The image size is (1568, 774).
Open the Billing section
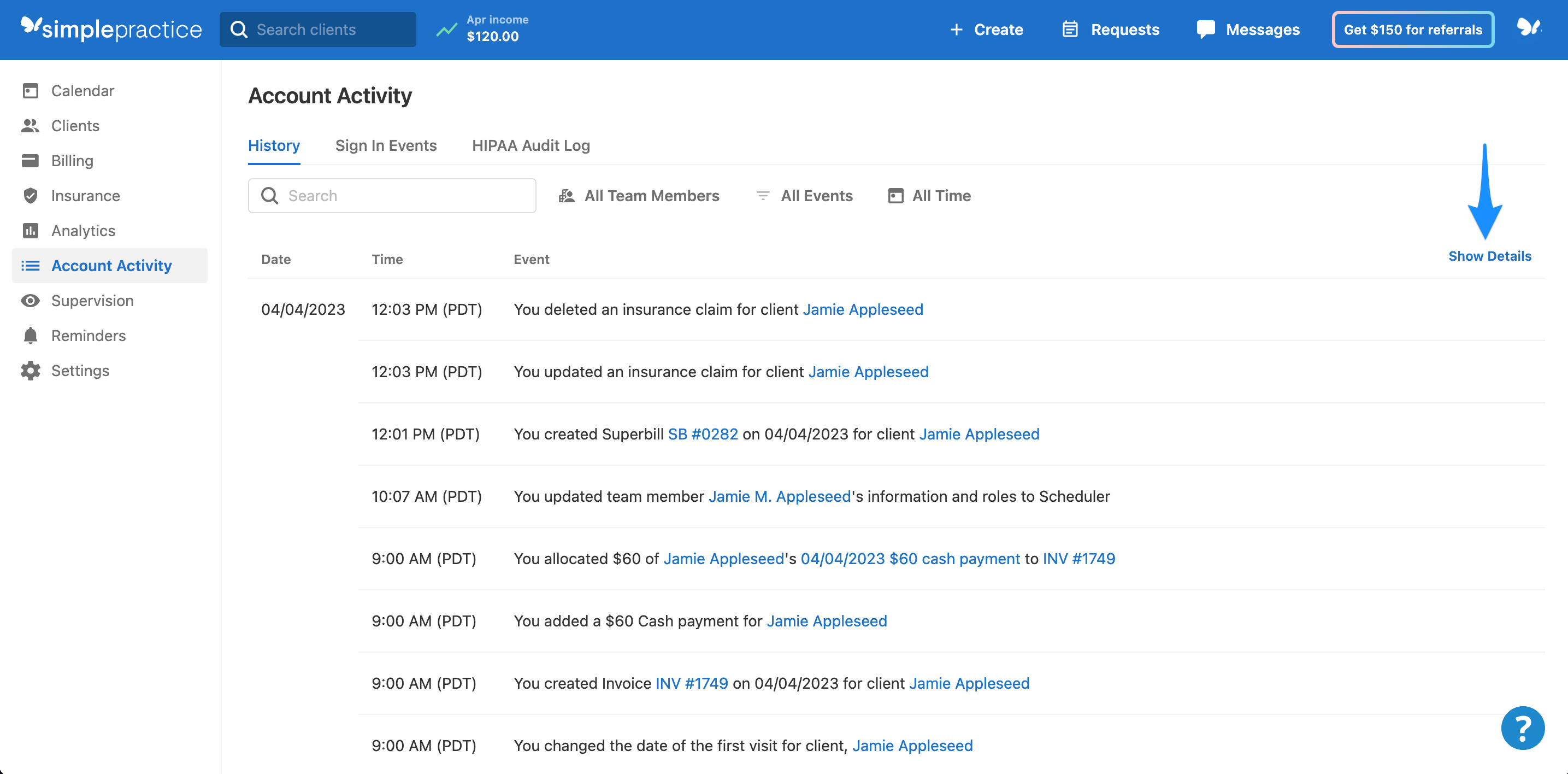click(73, 160)
